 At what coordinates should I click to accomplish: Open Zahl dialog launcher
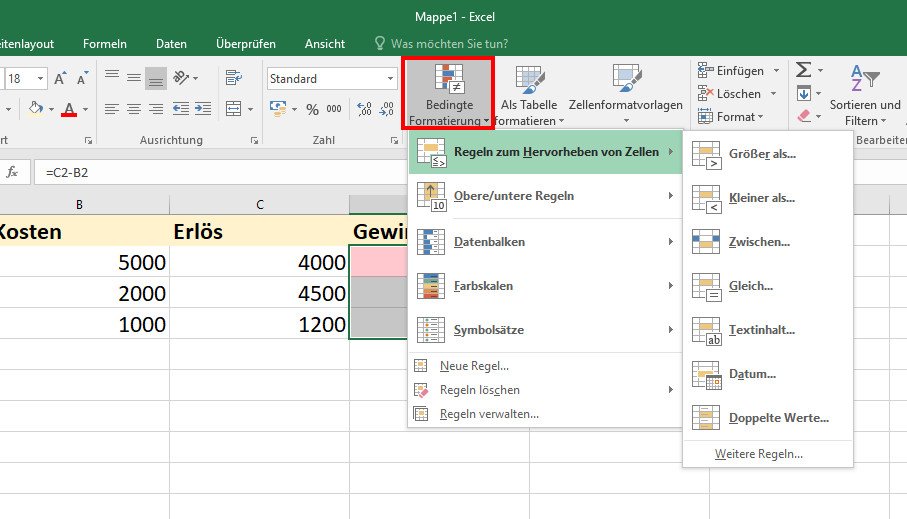[394, 140]
